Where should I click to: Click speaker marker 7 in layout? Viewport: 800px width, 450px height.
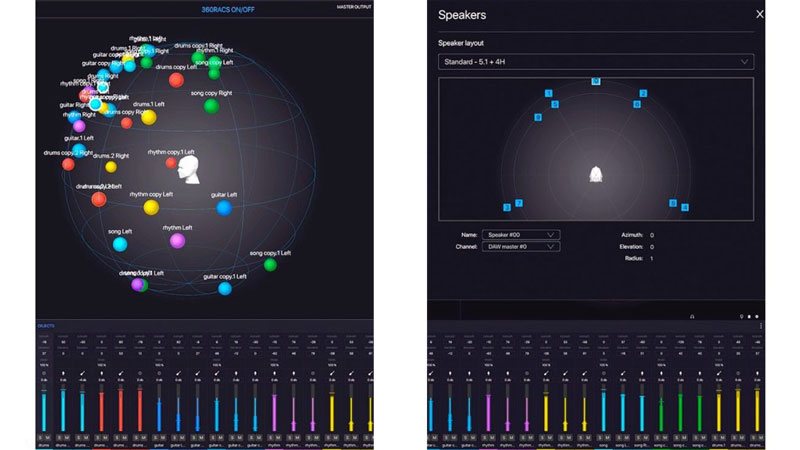tap(518, 203)
